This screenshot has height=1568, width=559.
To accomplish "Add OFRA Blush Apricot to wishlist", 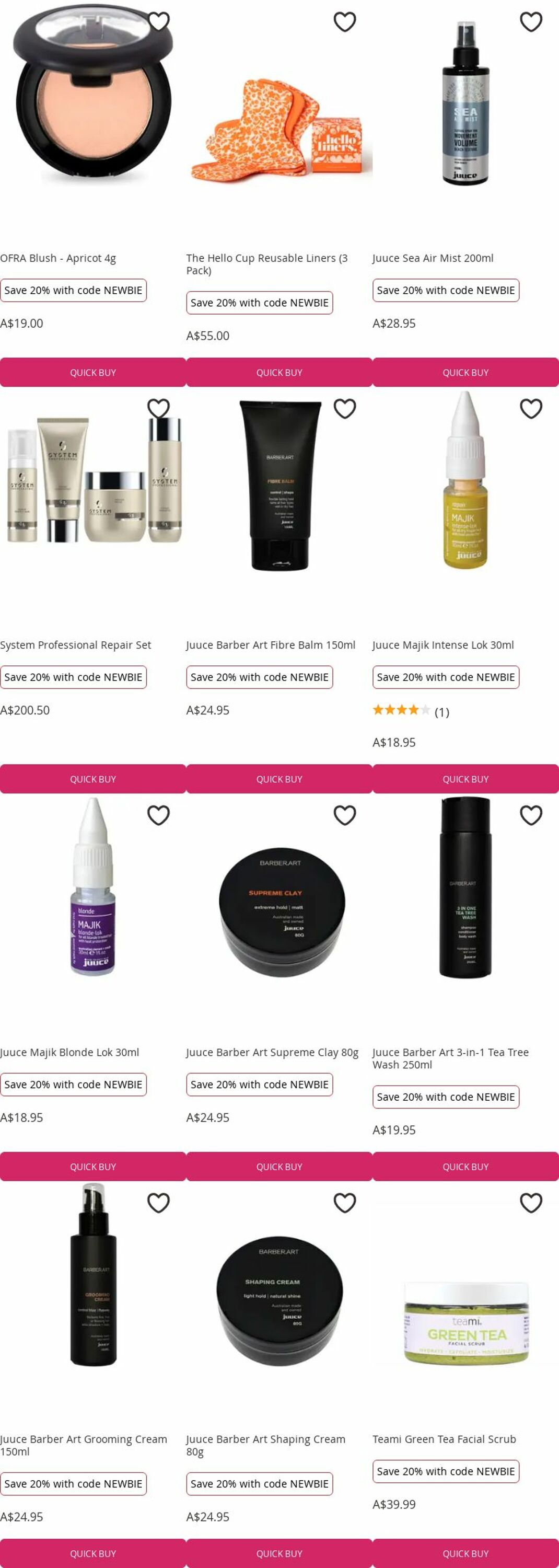I will 158,22.
